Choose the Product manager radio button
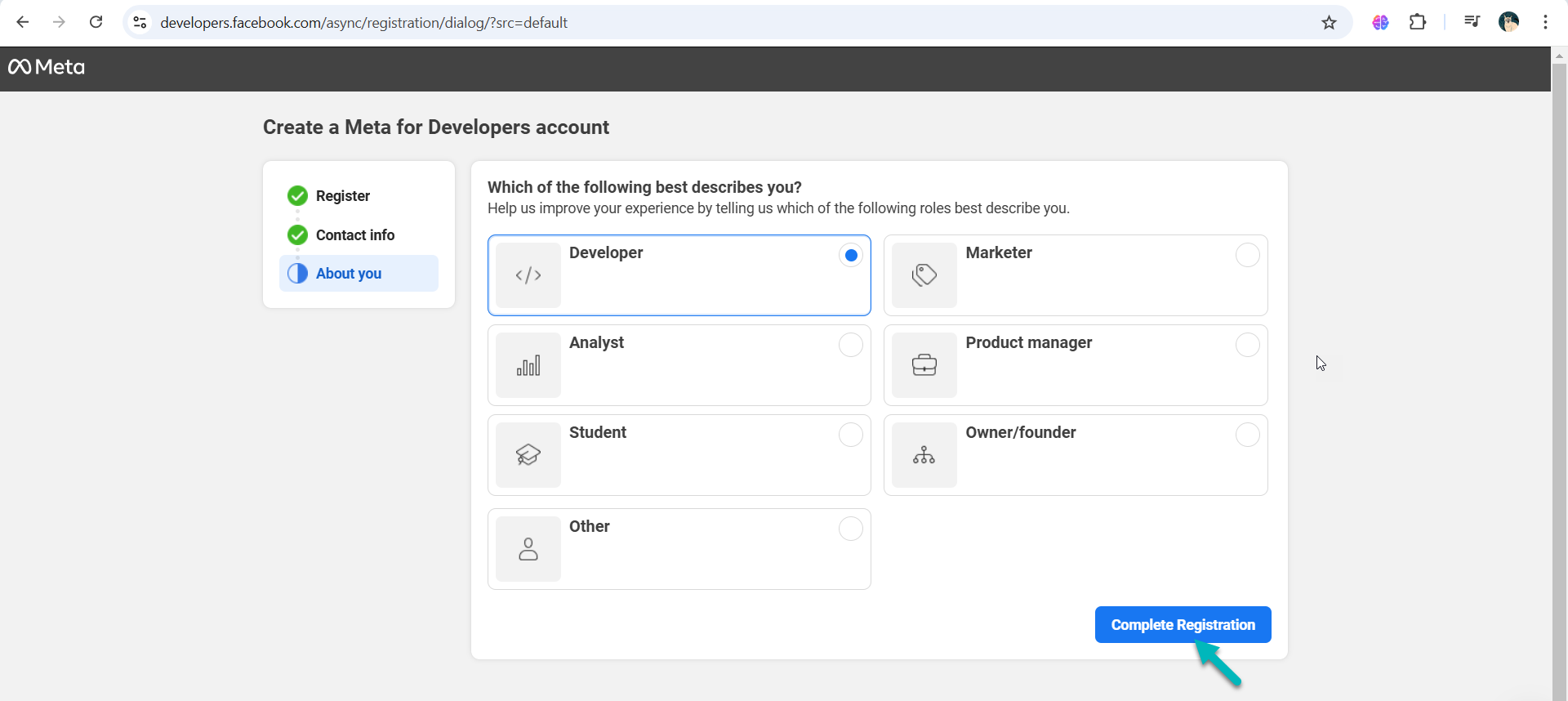This screenshot has width=1568, height=701. pos(1247,345)
